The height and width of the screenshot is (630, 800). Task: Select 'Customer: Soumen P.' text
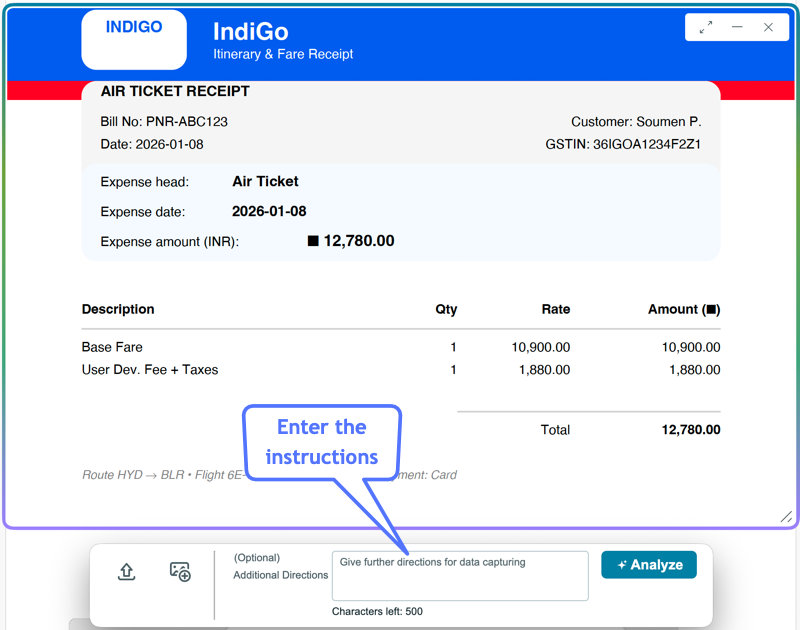tap(636, 121)
